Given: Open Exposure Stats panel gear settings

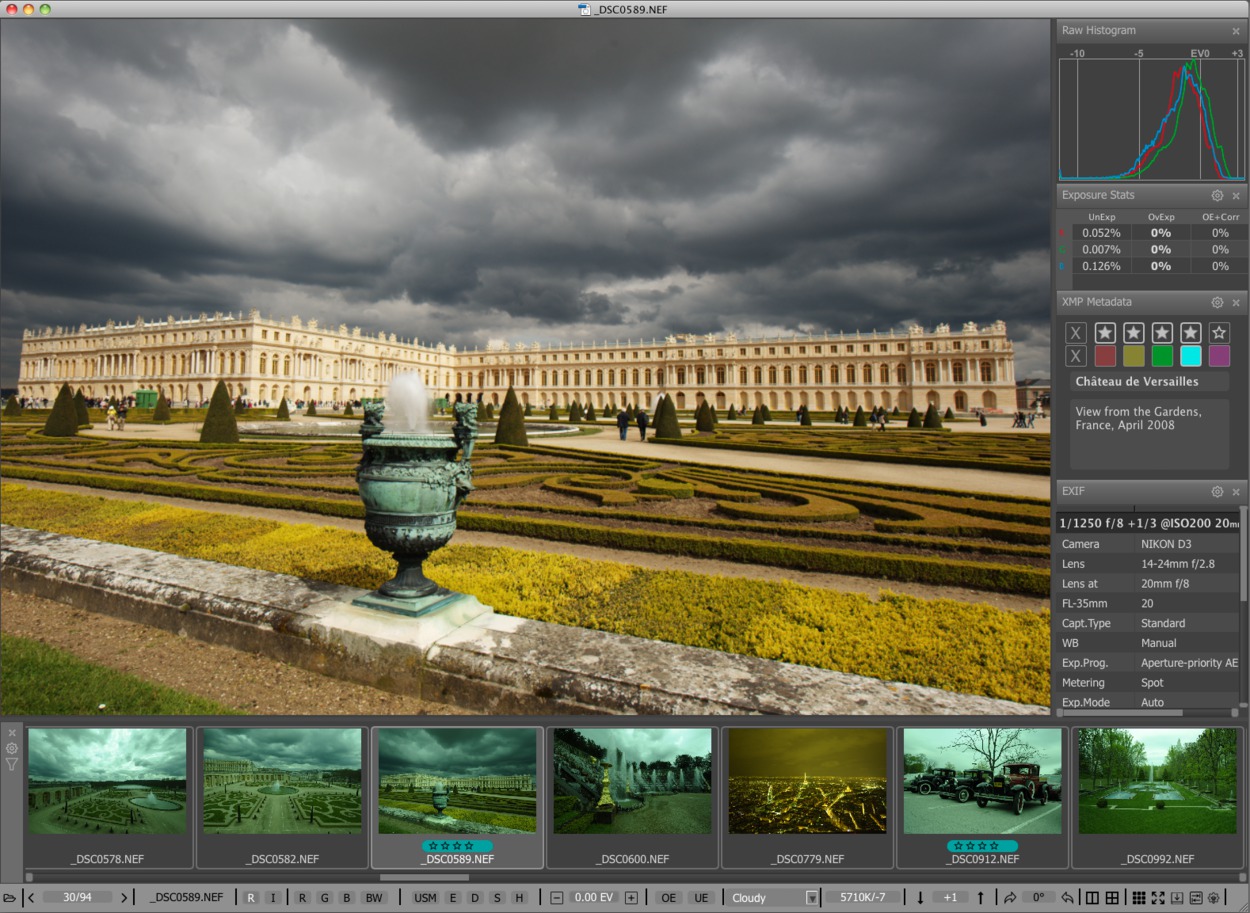Looking at the screenshot, I should tap(1217, 196).
